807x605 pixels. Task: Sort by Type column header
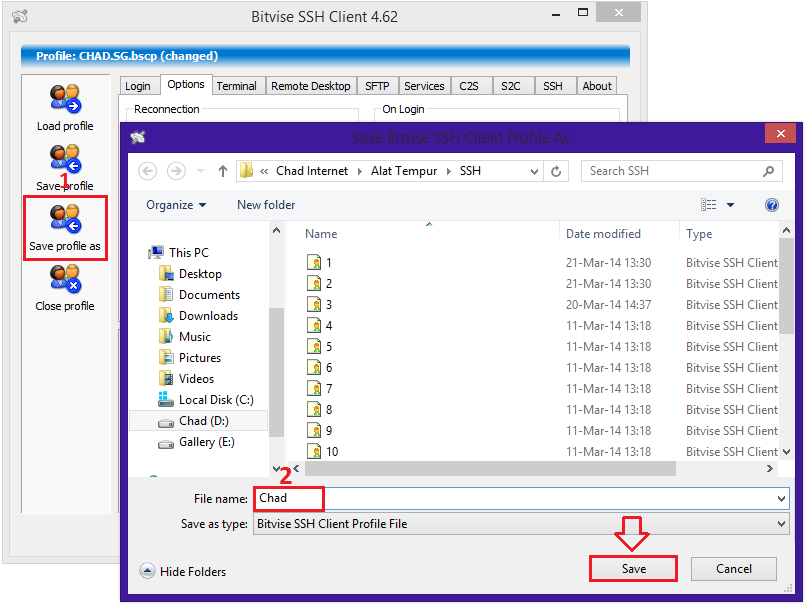(x=699, y=234)
